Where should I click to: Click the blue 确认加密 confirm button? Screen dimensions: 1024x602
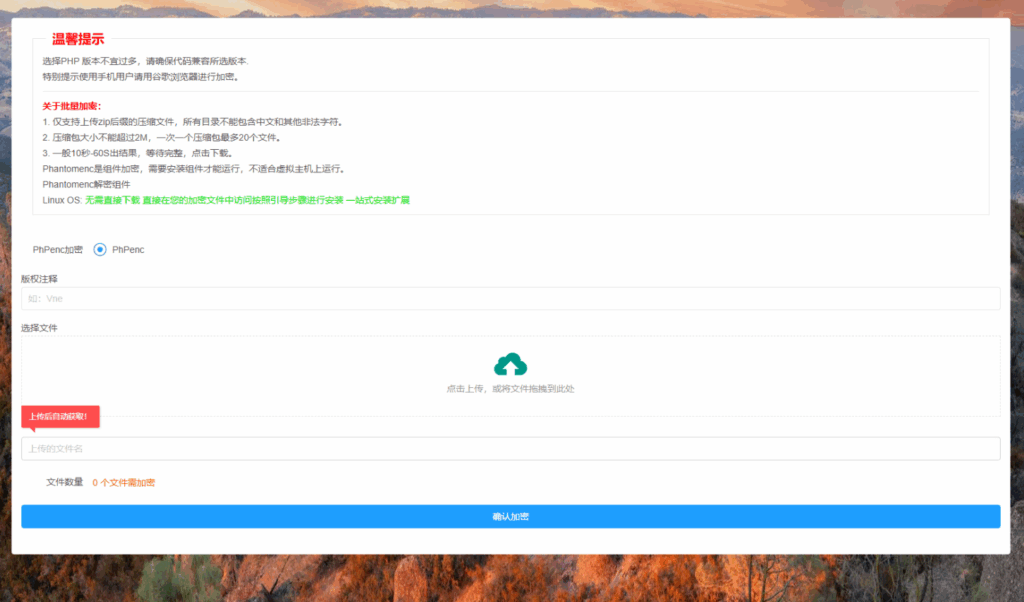[511, 516]
